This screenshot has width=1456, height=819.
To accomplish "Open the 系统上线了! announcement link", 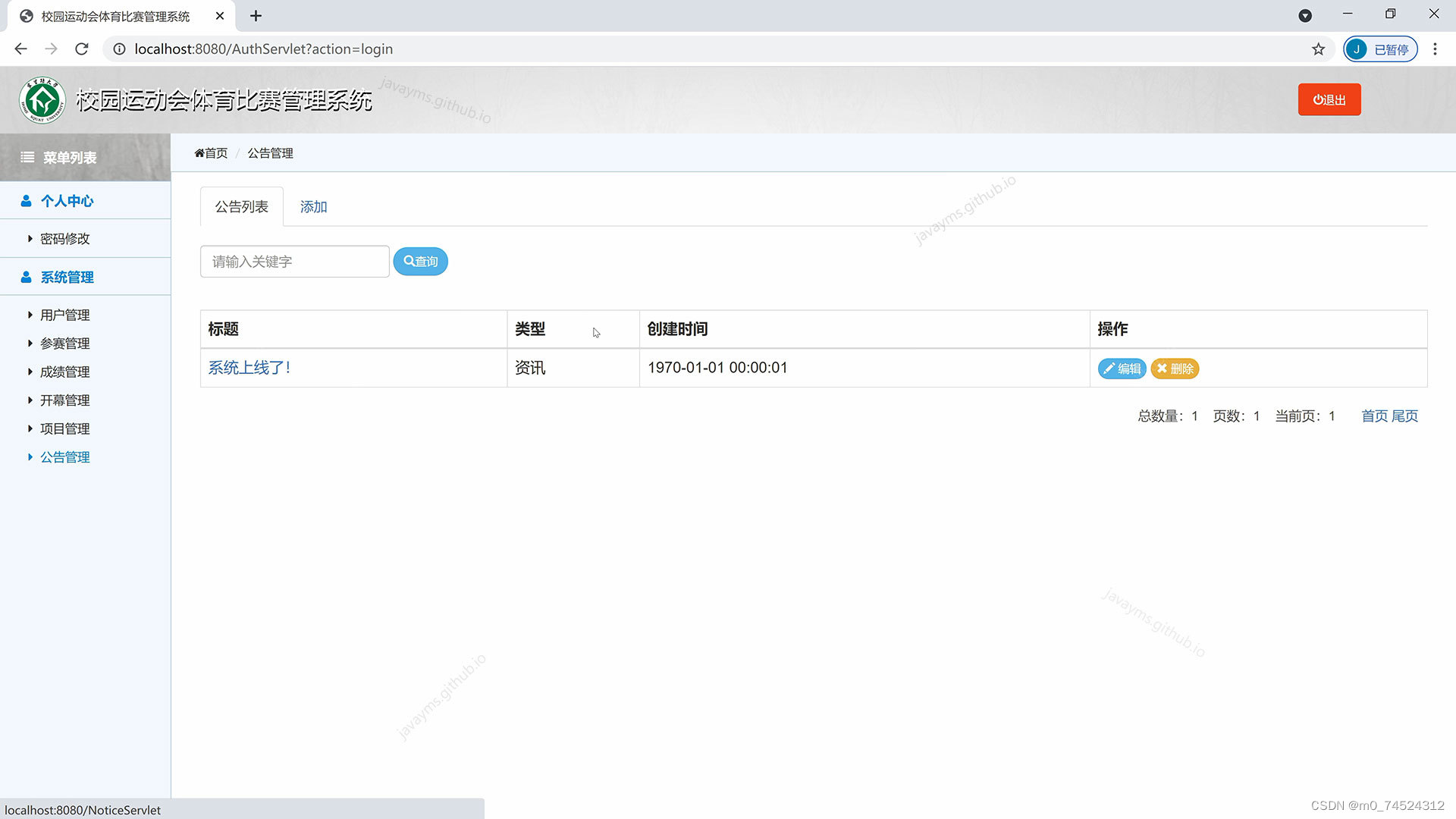I will 249,368.
